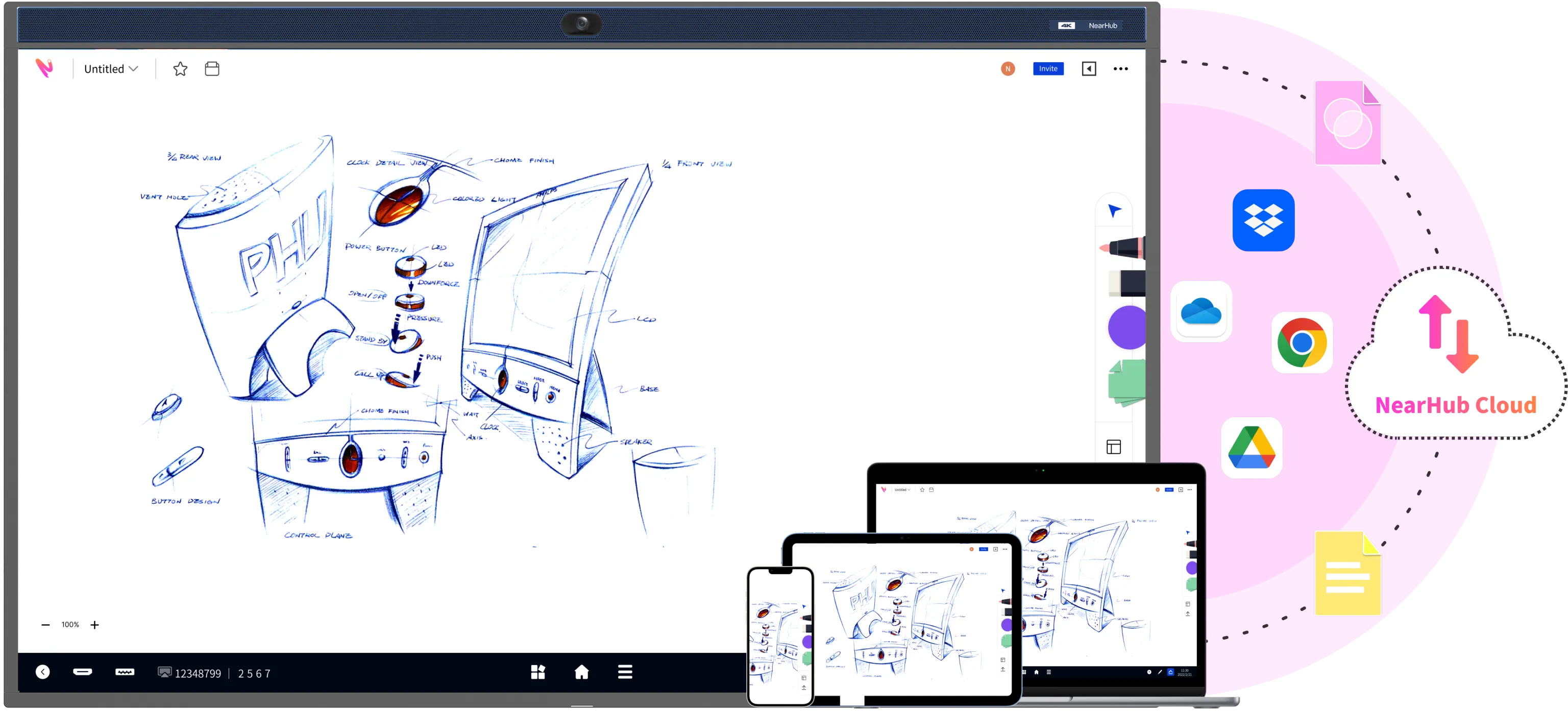Screen dimensions: 1568x712
Task: Go to the Home screen icon
Action: (x=581, y=672)
